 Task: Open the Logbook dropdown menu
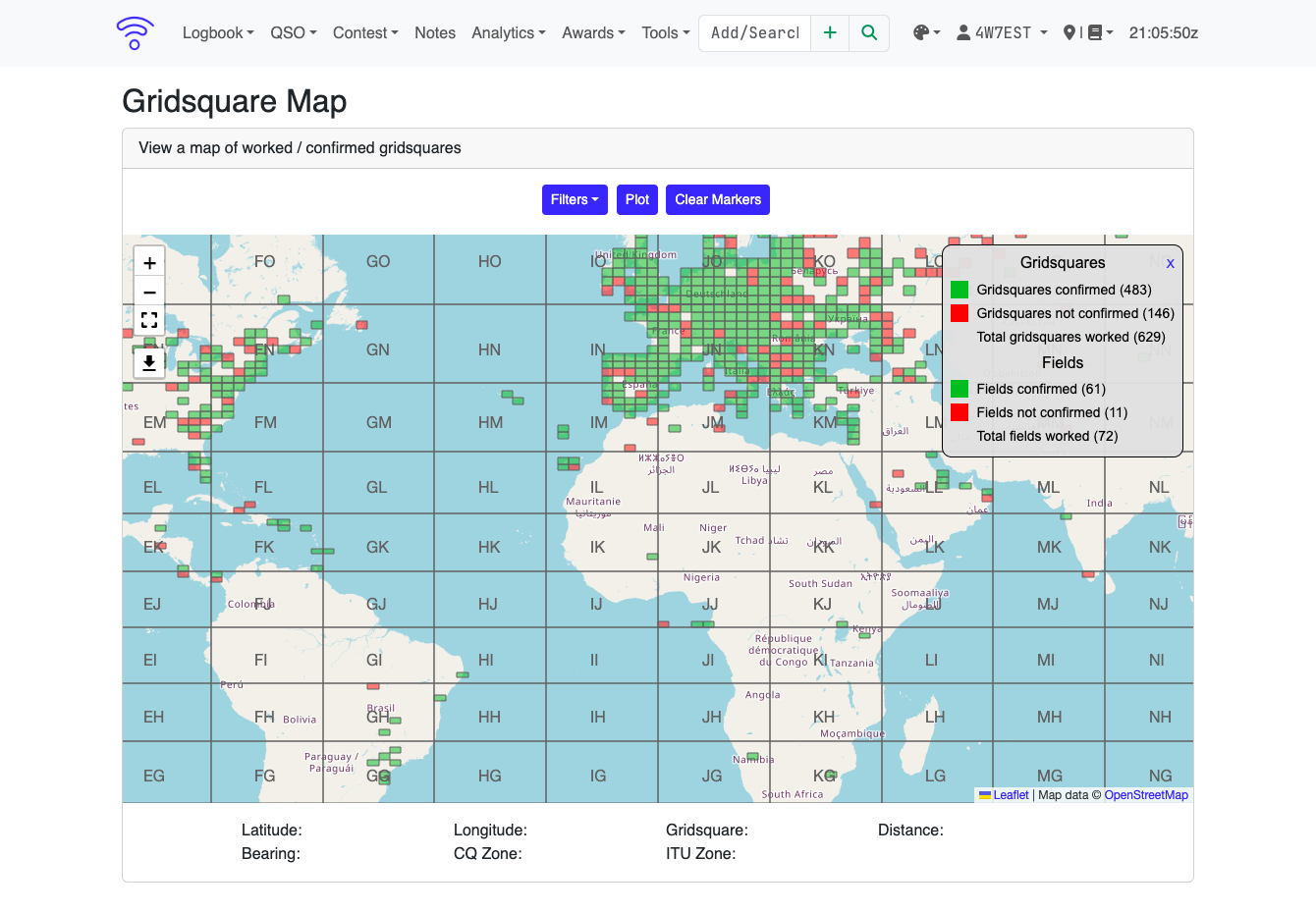click(218, 32)
